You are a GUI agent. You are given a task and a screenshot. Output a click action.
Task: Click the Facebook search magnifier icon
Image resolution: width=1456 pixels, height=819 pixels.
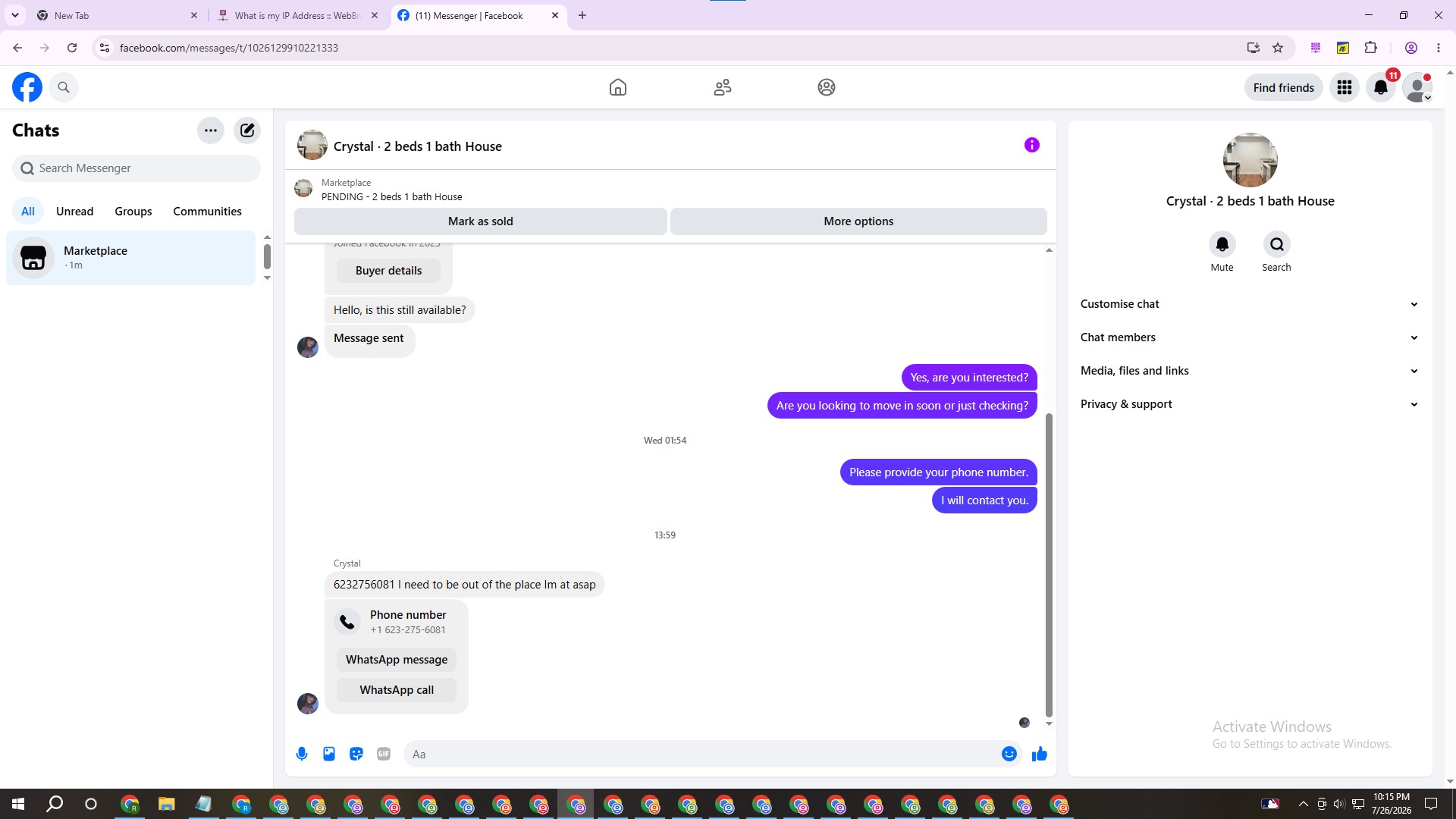[x=64, y=87]
